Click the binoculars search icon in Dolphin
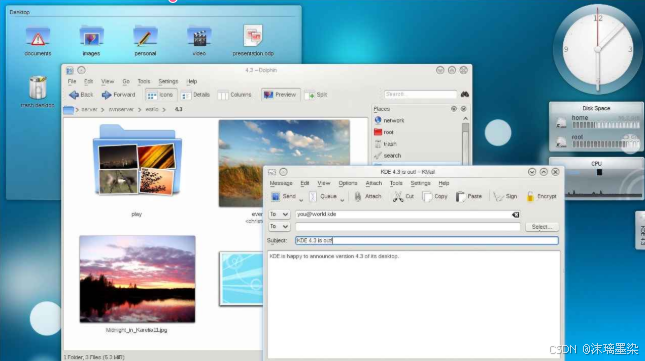 coord(465,94)
